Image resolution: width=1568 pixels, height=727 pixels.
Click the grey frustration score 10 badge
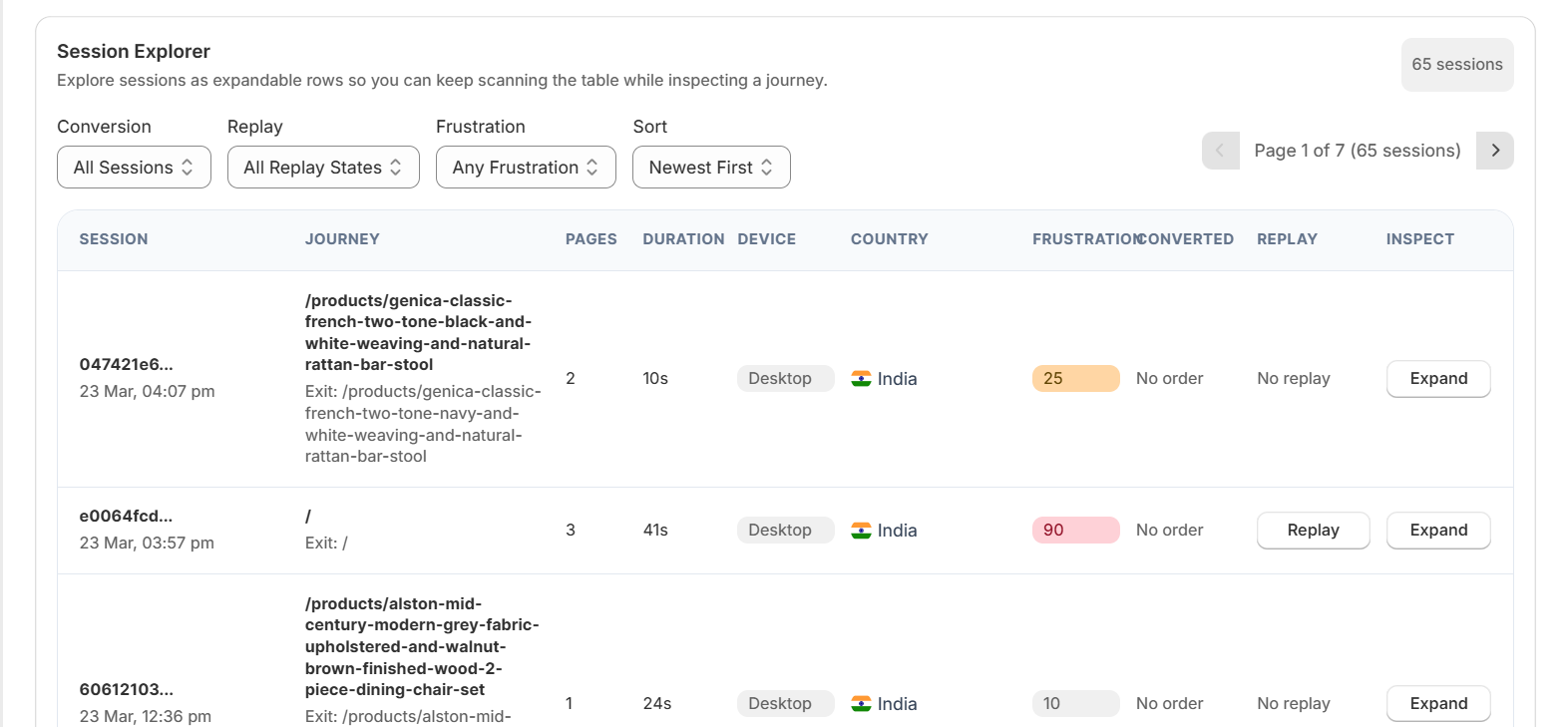(1075, 704)
